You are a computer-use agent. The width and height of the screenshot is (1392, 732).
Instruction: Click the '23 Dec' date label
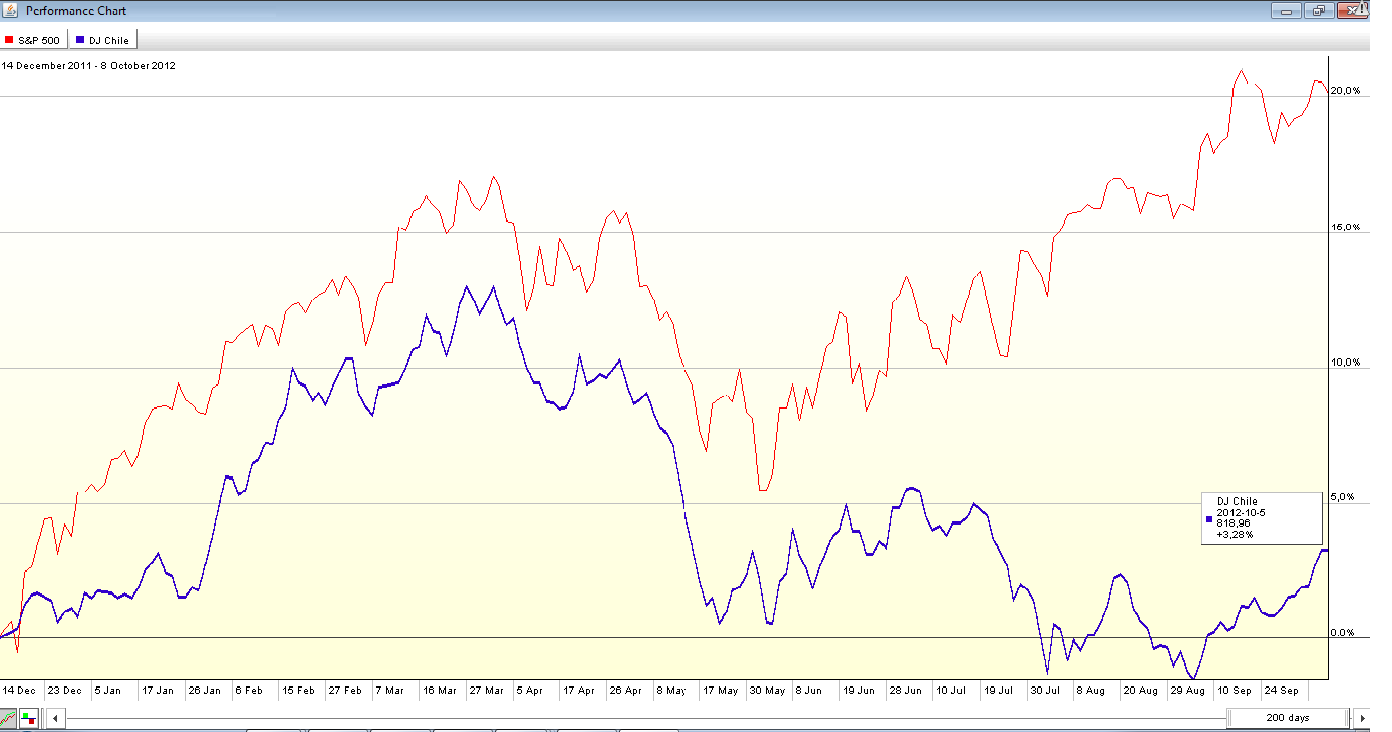coord(65,690)
